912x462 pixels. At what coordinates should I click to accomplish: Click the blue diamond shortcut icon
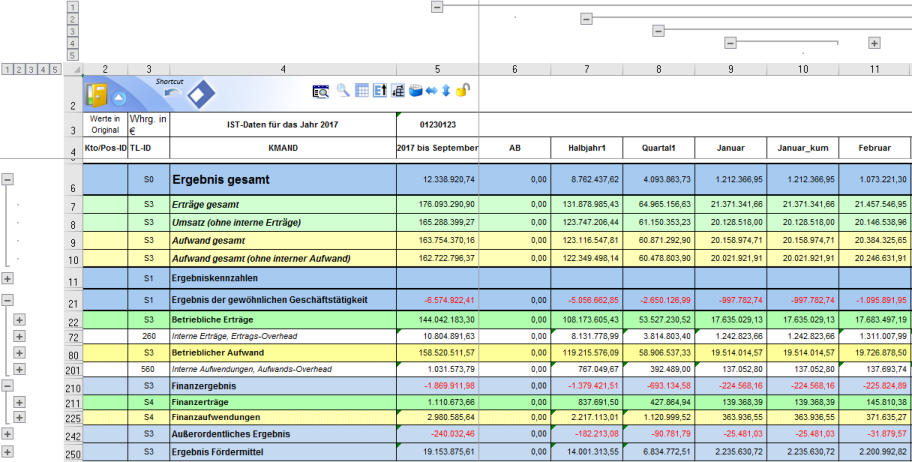tap(201, 94)
